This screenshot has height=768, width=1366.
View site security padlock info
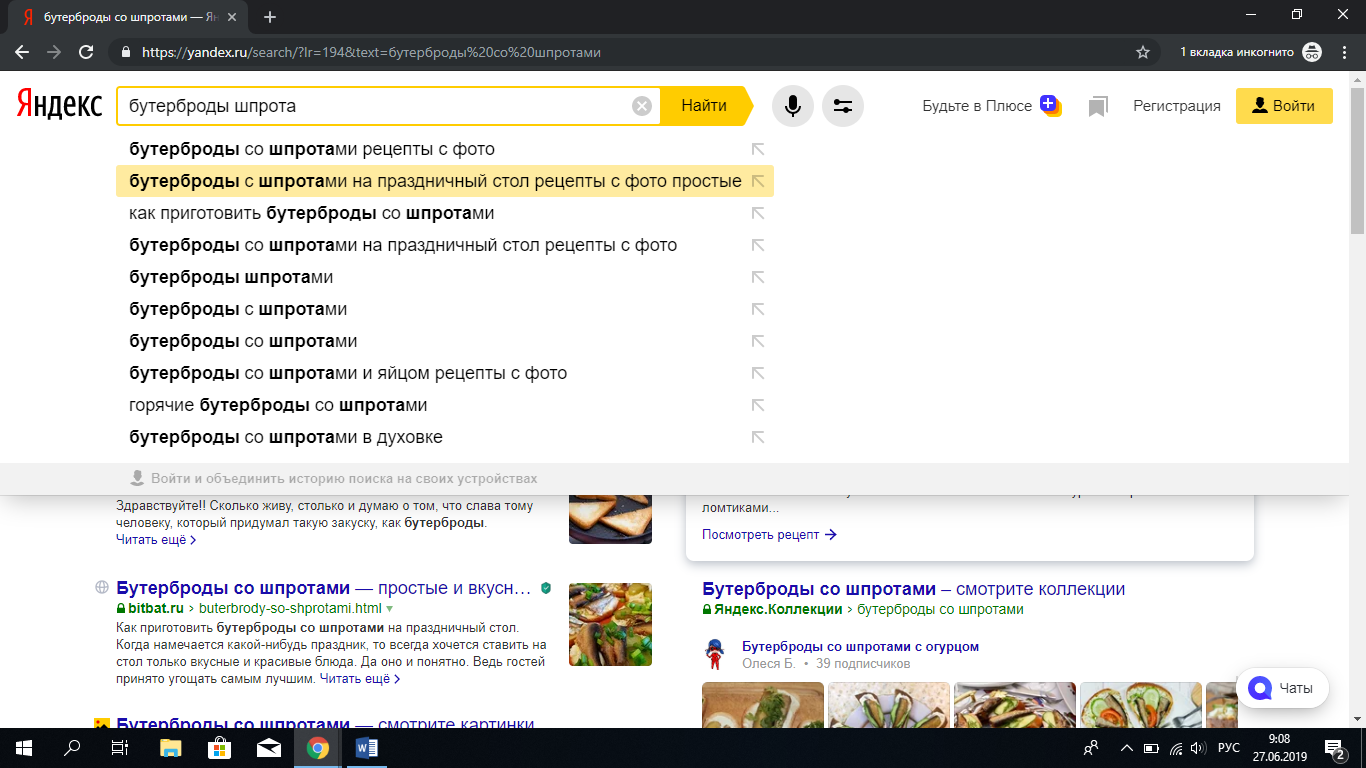click(x=126, y=52)
